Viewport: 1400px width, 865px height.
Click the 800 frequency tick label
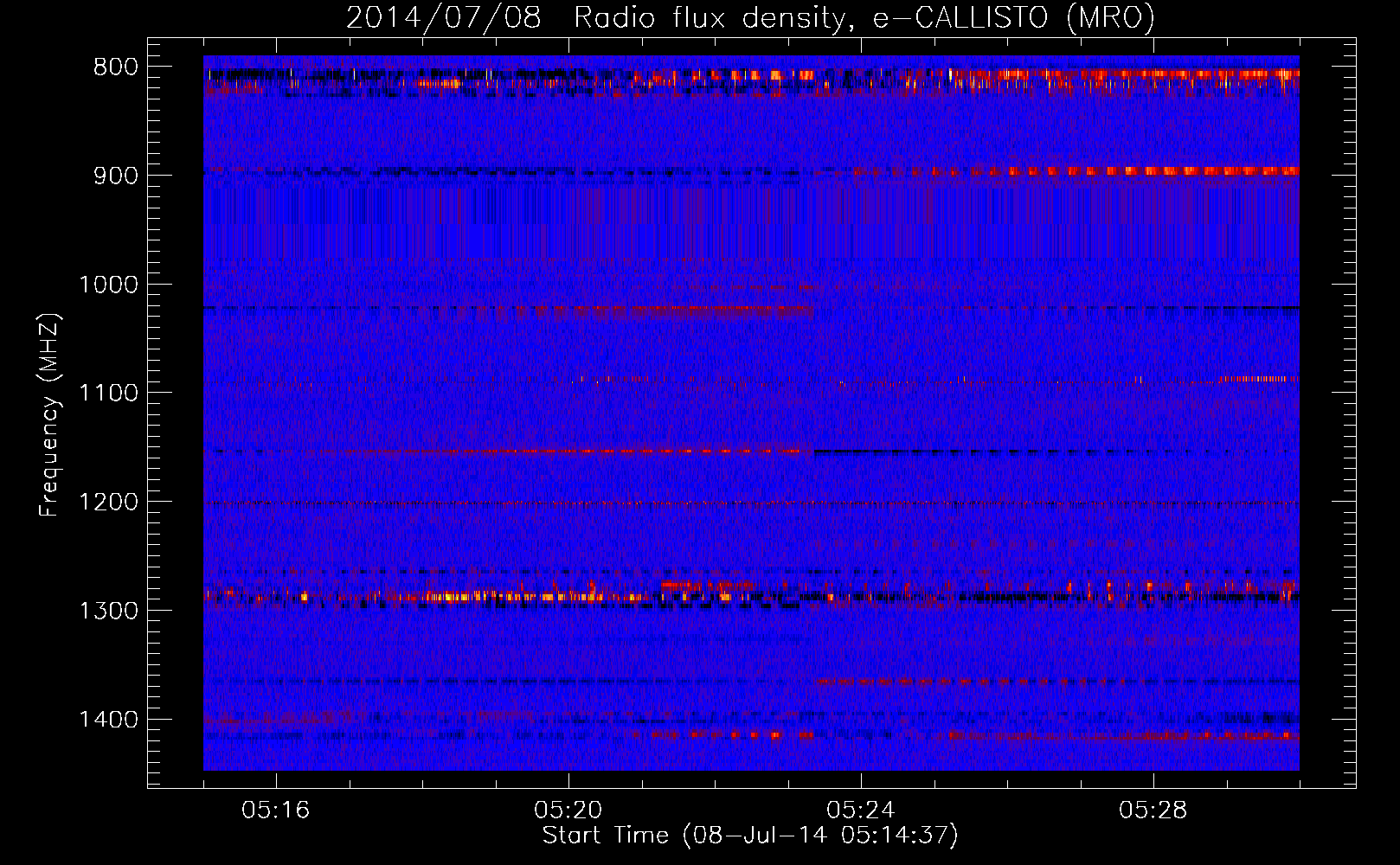116,67
